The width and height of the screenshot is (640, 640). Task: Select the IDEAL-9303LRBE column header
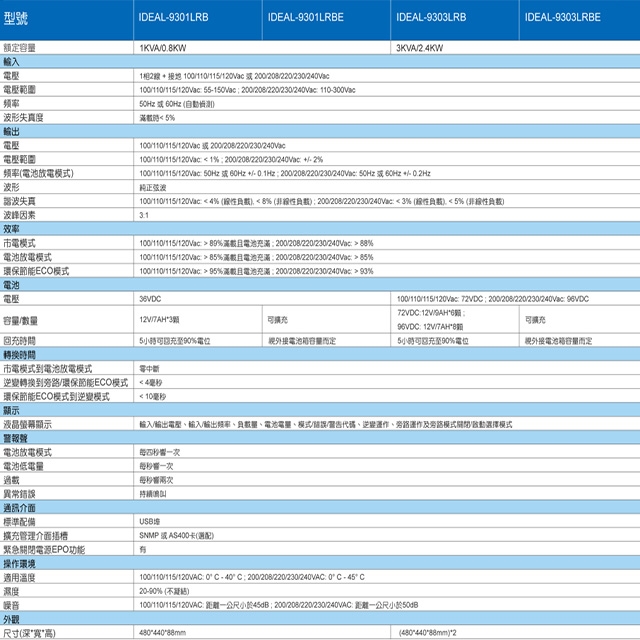tap(562, 17)
